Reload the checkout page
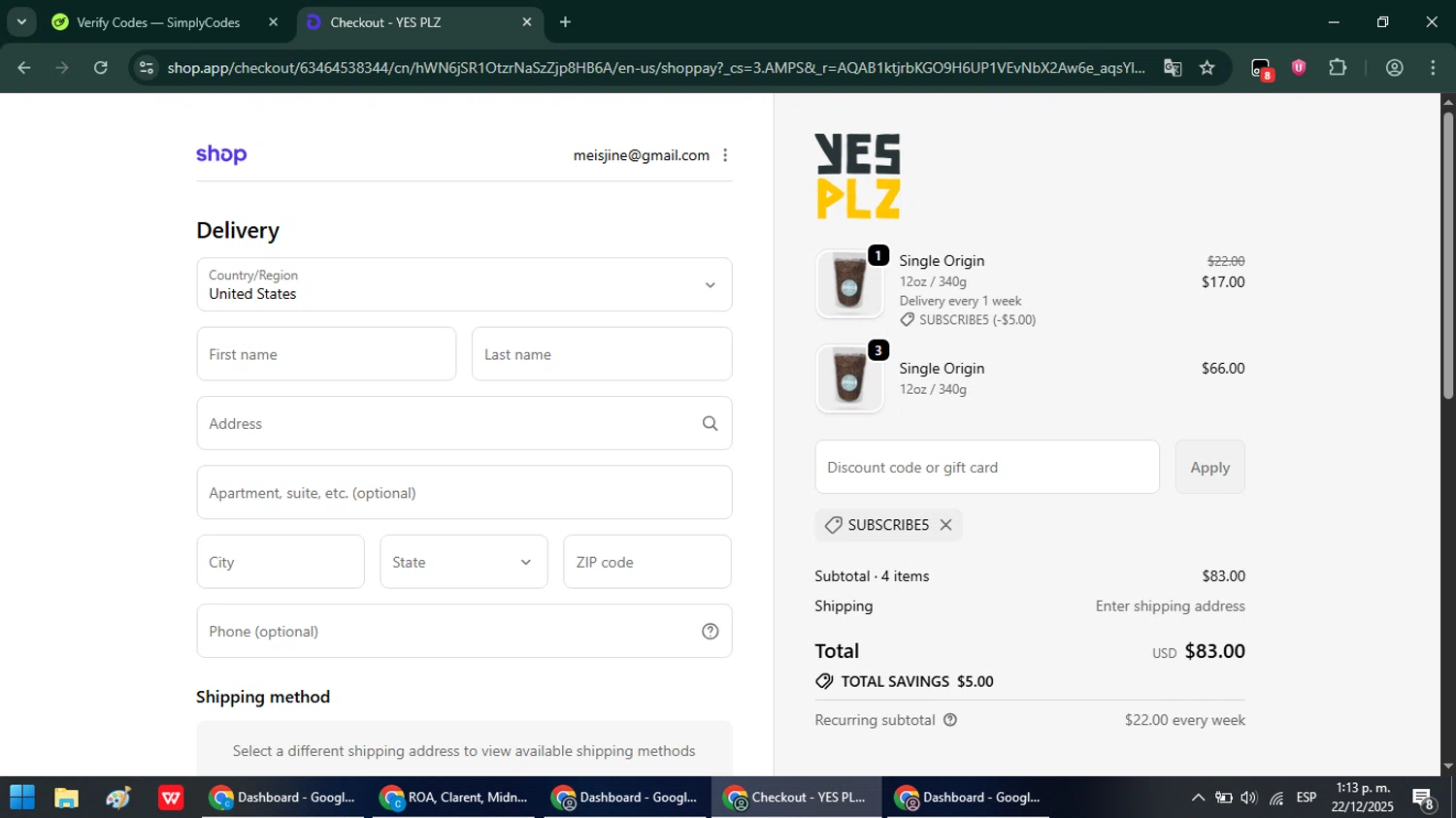 tap(101, 68)
